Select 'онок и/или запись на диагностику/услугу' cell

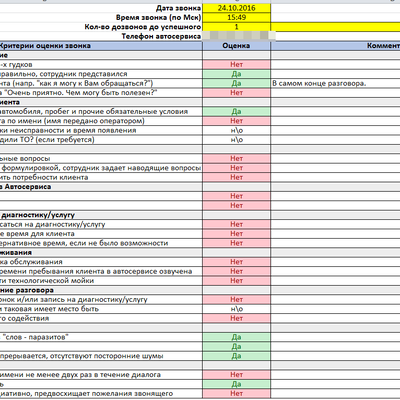pyautogui.click(x=101, y=299)
